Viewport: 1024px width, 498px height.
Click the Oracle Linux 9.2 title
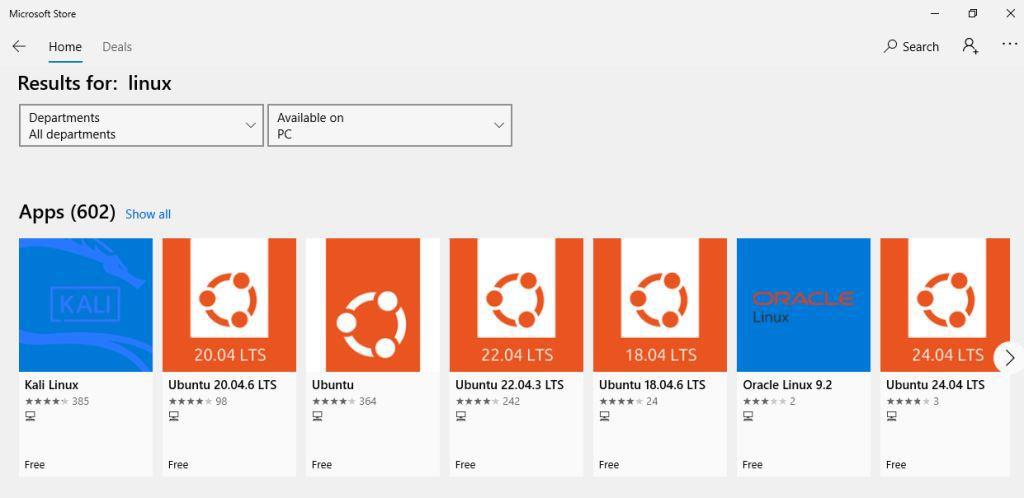point(788,385)
